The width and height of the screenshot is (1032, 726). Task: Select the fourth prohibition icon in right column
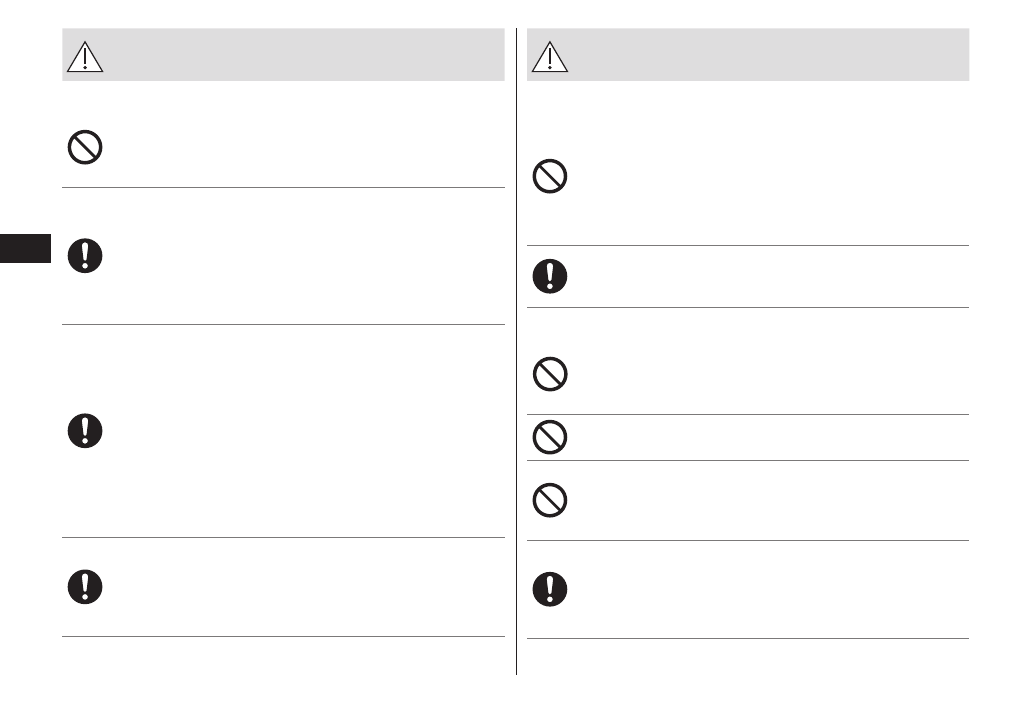pyautogui.click(x=550, y=500)
